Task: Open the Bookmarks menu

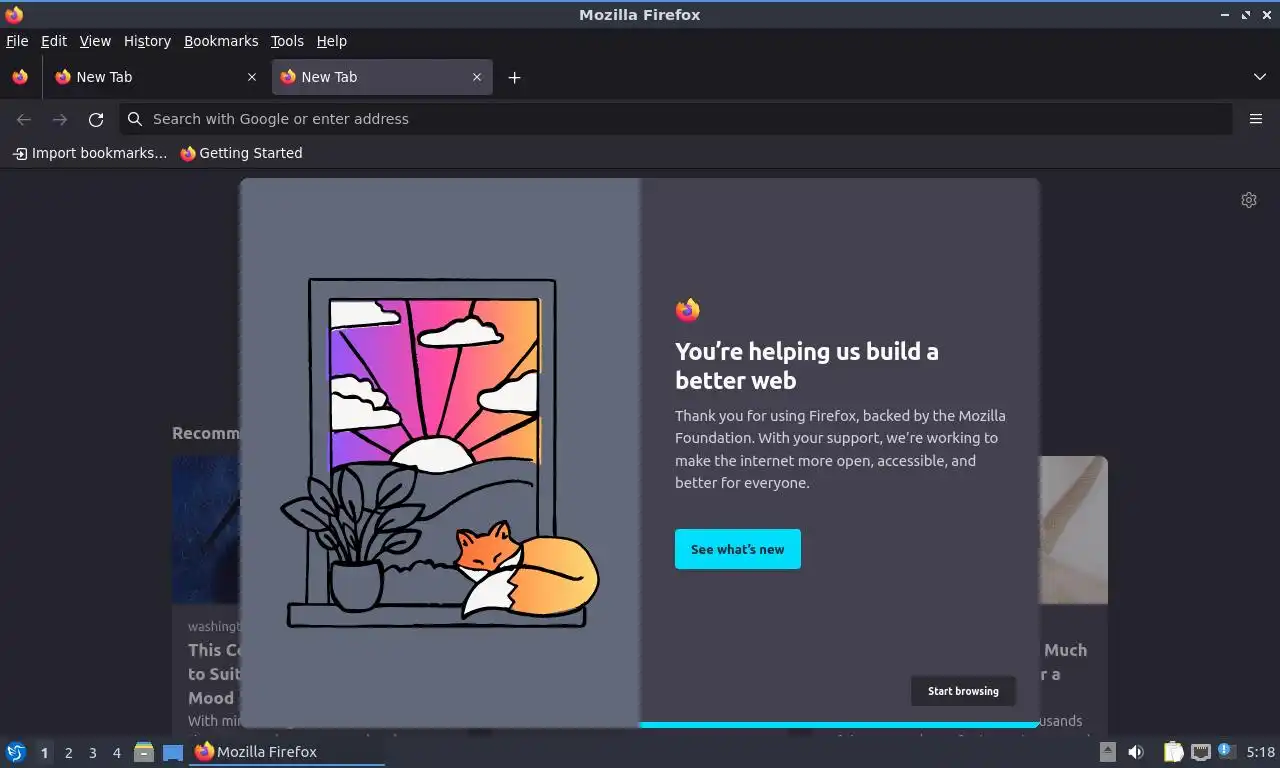Action: [x=221, y=41]
